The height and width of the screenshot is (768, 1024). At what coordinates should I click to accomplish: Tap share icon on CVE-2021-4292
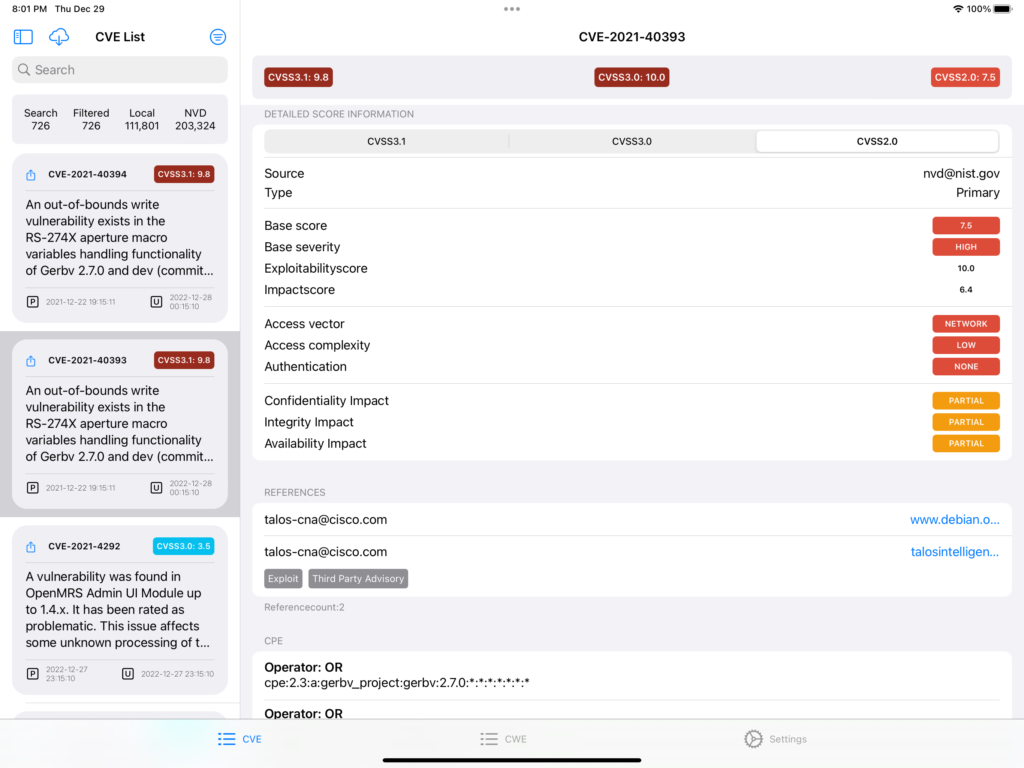[31, 547]
